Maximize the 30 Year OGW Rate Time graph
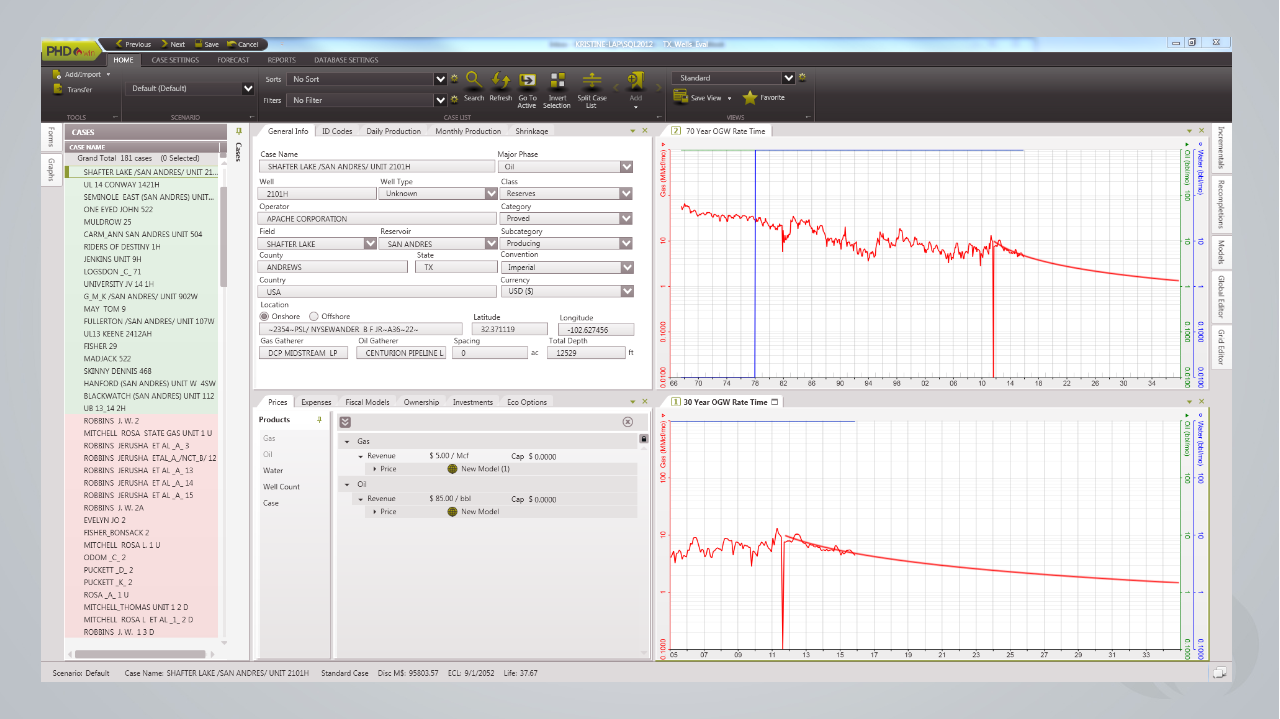The height and width of the screenshot is (719, 1280). point(775,402)
